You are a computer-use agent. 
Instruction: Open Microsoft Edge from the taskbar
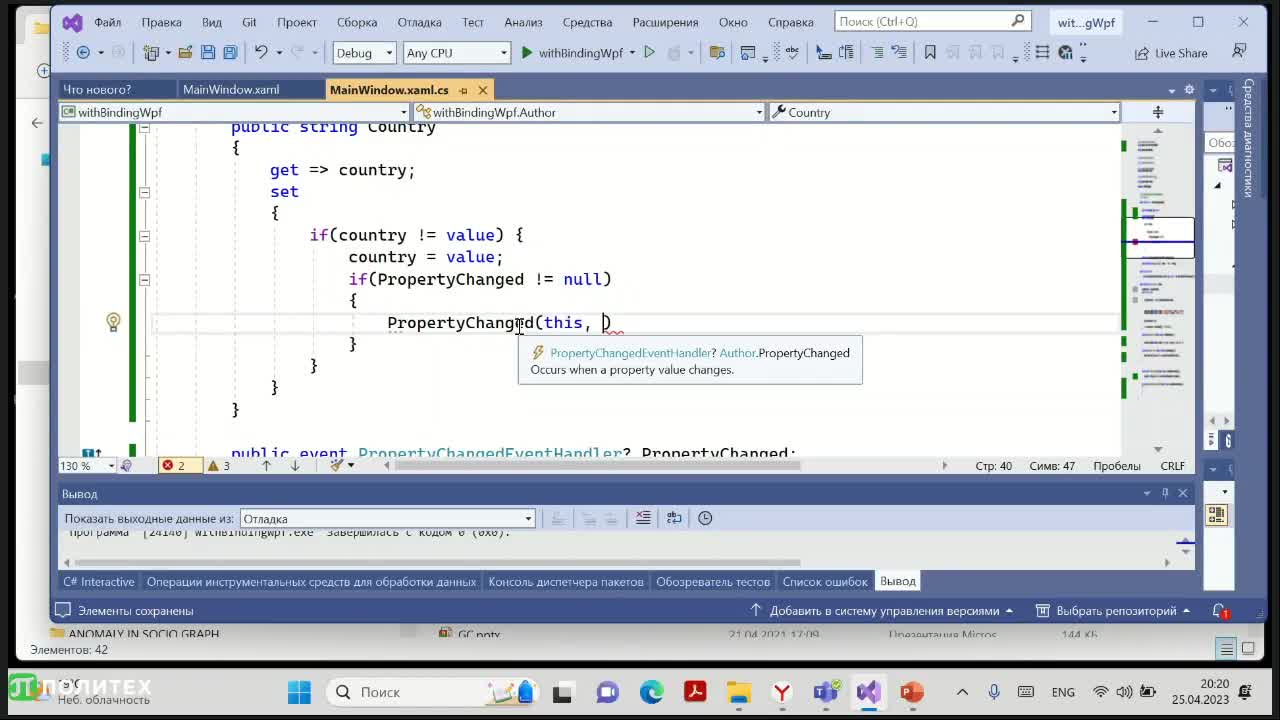tap(651, 692)
